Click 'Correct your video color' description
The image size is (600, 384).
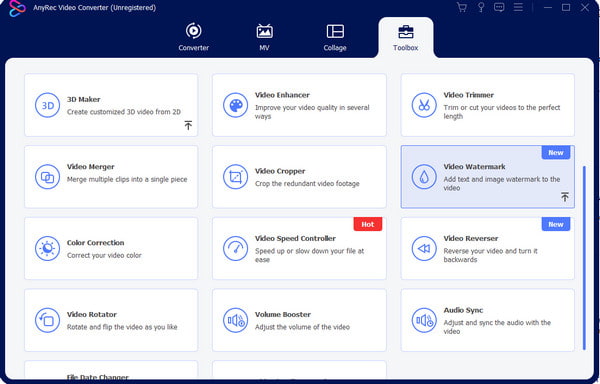tap(104, 255)
